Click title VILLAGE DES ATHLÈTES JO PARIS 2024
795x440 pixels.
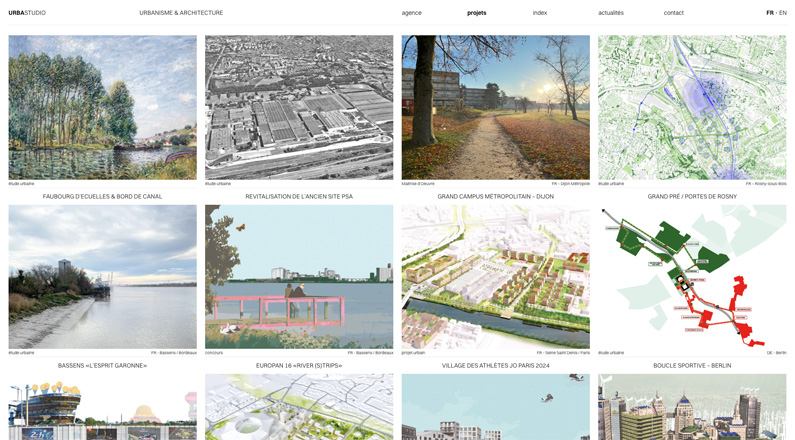[495, 365]
